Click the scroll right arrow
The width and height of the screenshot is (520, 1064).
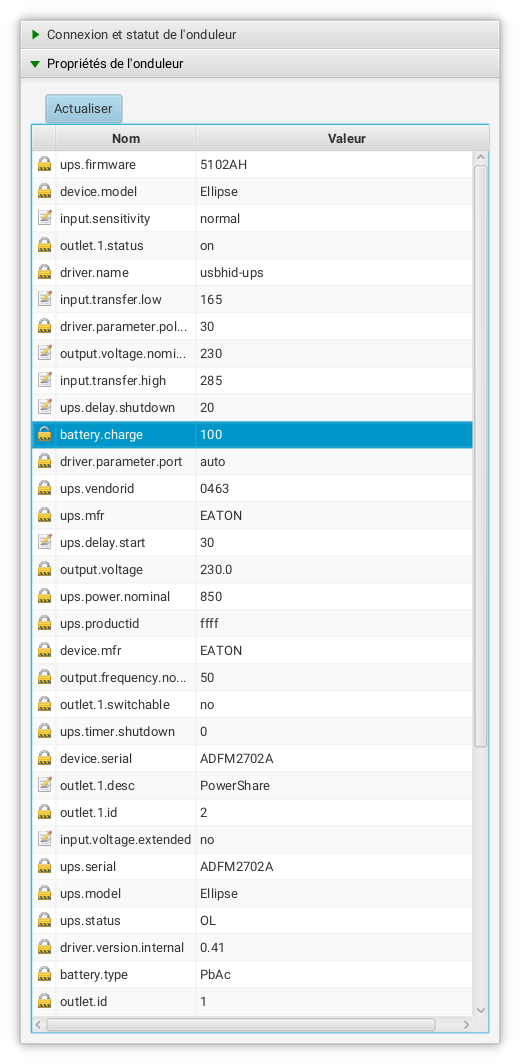(x=466, y=1024)
